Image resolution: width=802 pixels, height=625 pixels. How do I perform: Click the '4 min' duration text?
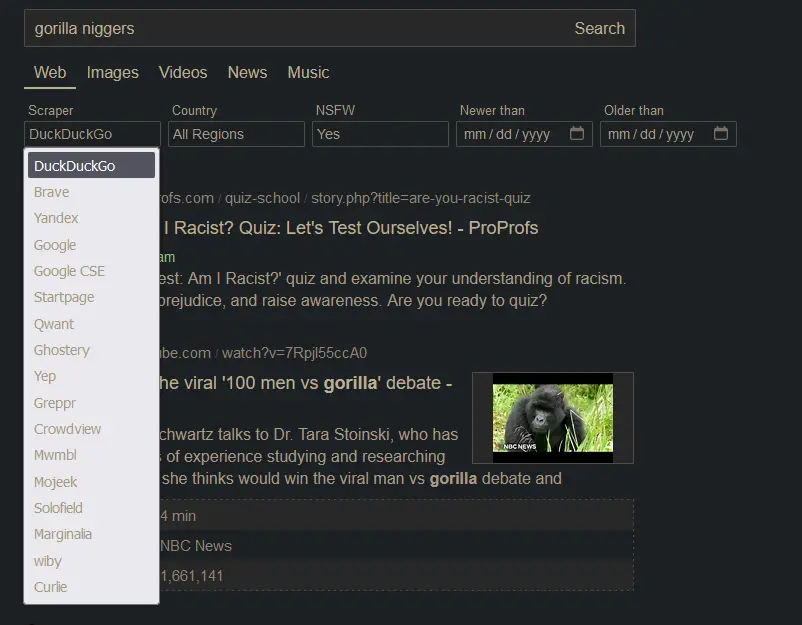point(178,516)
